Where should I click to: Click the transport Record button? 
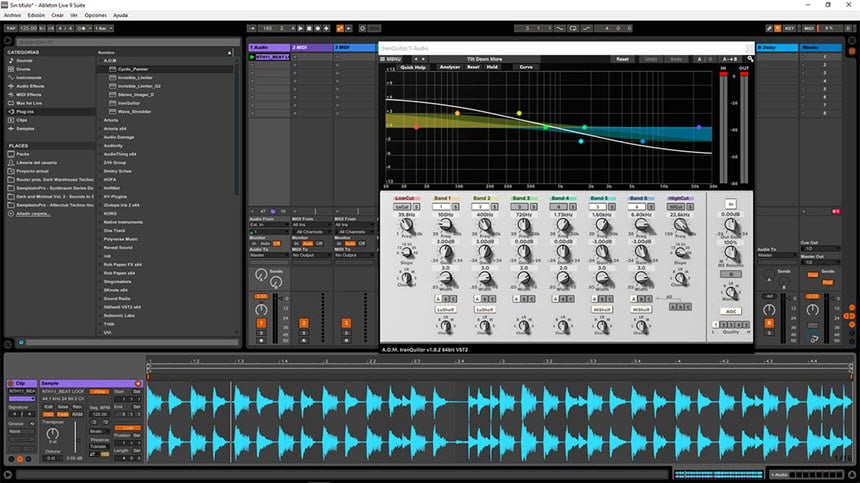[x=317, y=28]
